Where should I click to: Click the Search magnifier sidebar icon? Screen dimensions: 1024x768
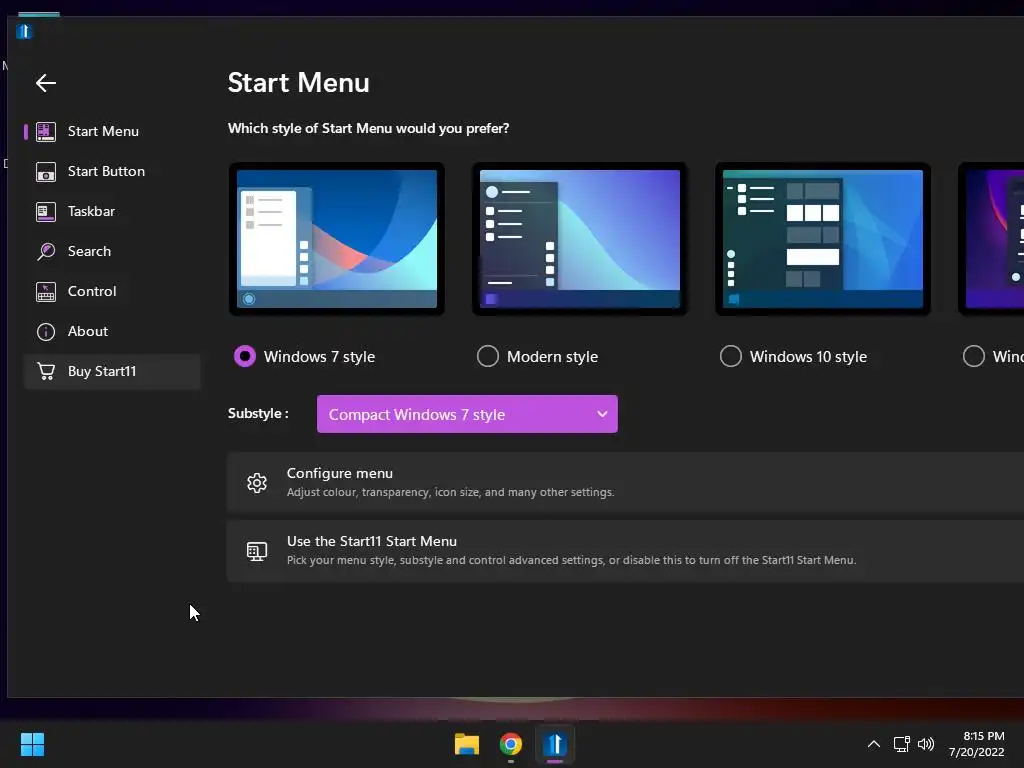pos(46,251)
